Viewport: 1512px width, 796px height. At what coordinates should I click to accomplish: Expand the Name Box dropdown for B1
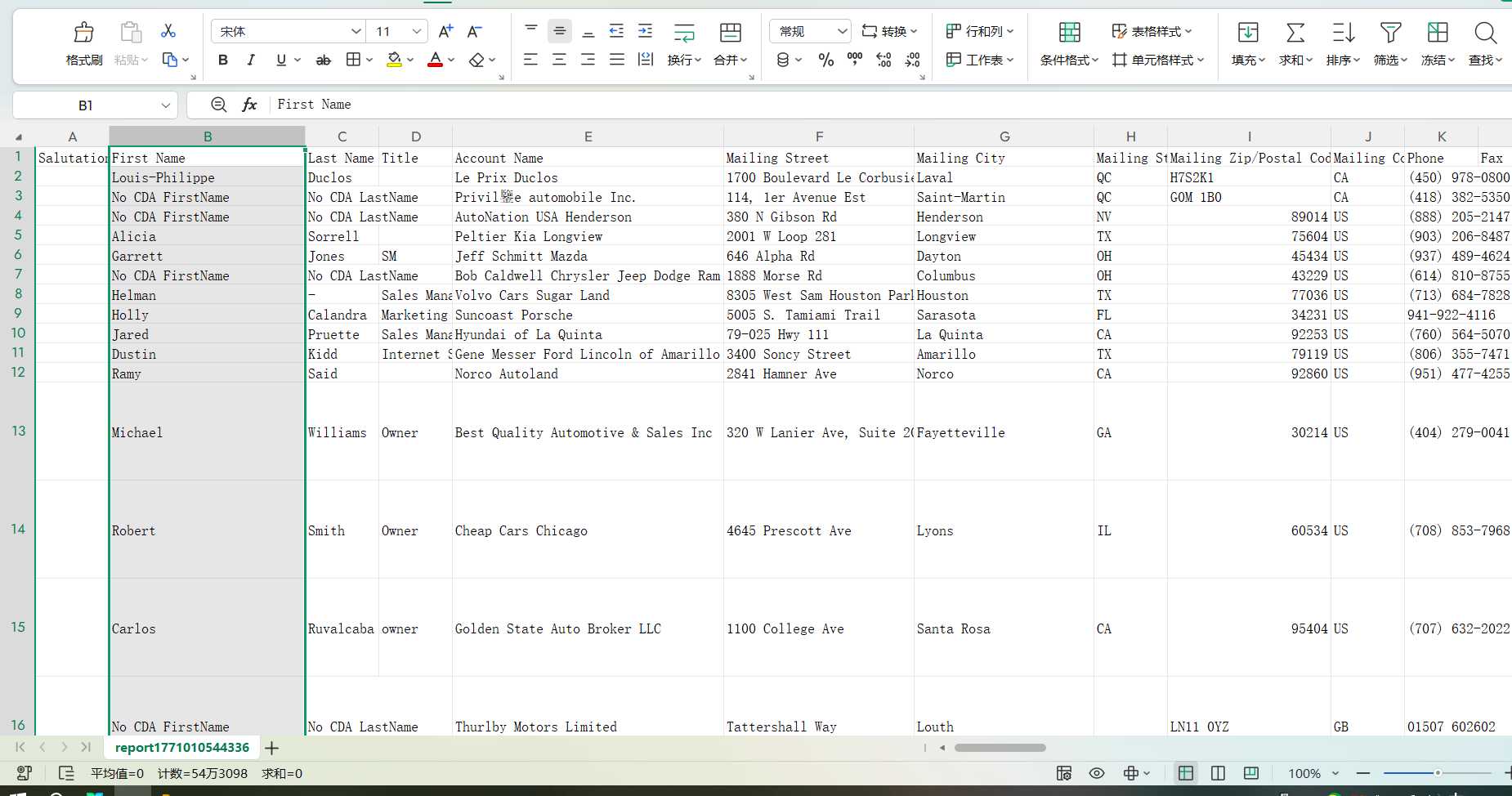(166, 105)
